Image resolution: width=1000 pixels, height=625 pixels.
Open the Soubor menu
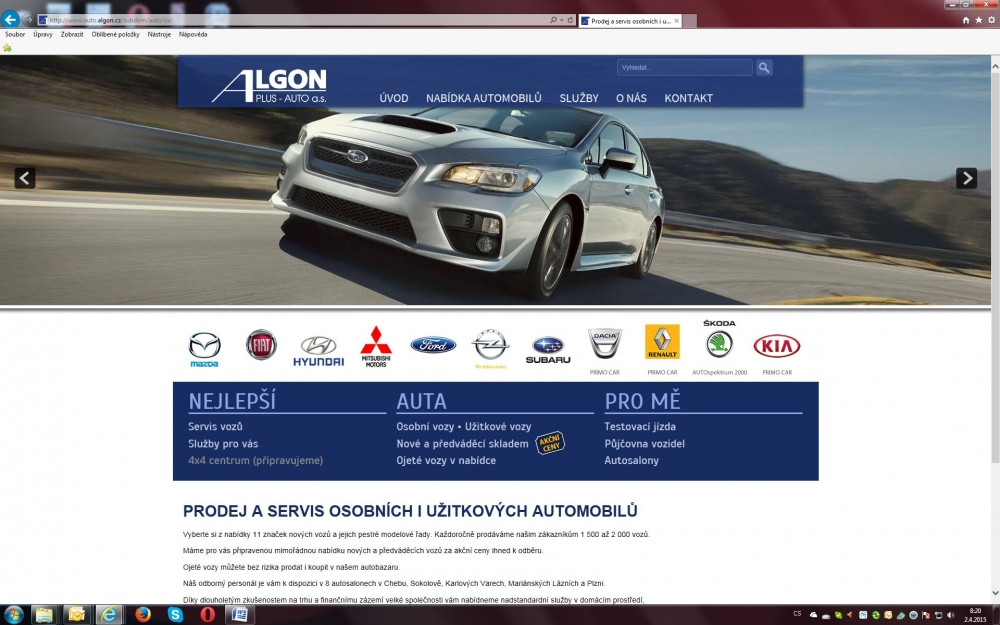coord(15,34)
